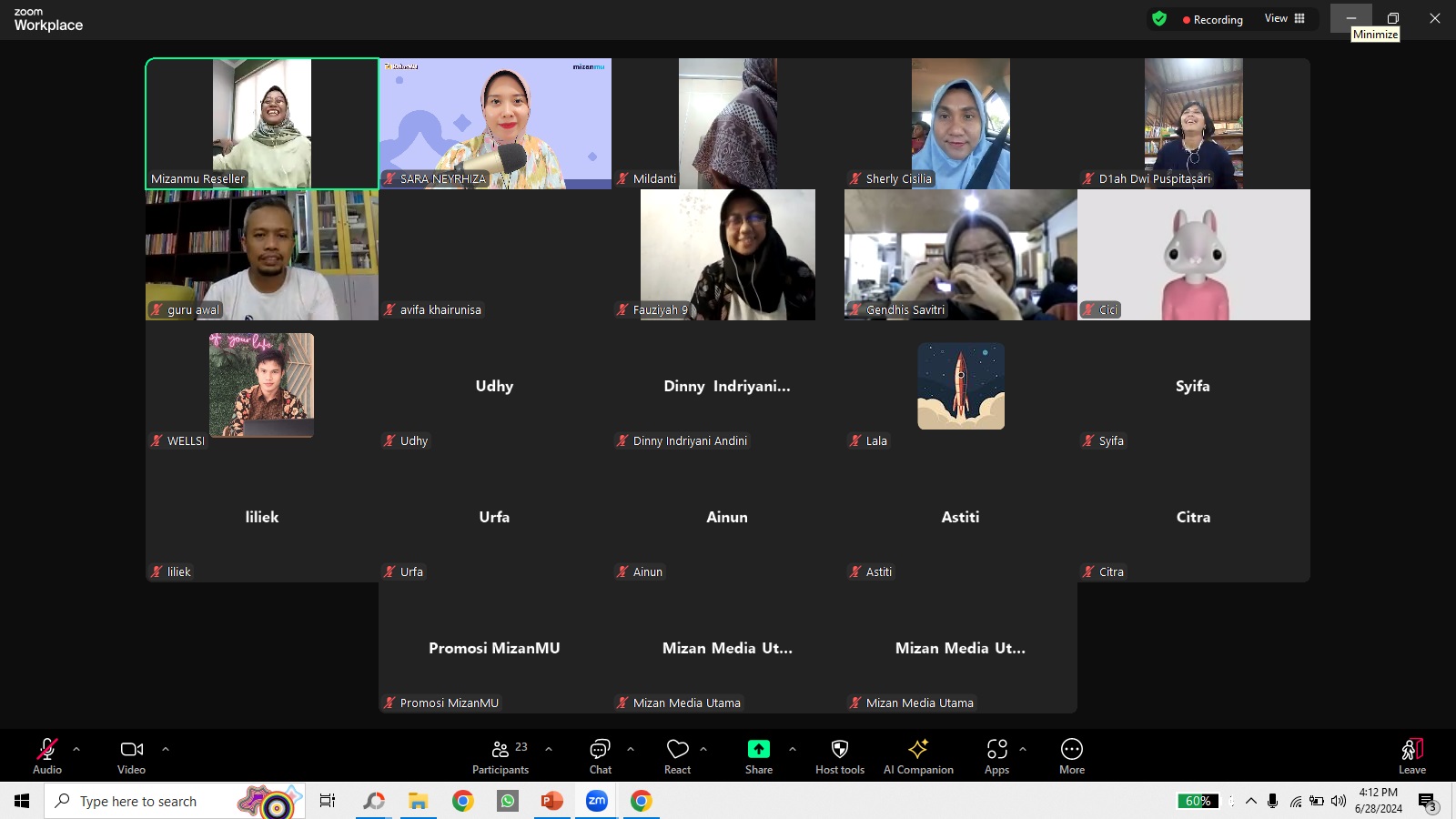The image size is (1456, 819).
Task: Expand video options caret next to Video
Action: [x=166, y=749]
